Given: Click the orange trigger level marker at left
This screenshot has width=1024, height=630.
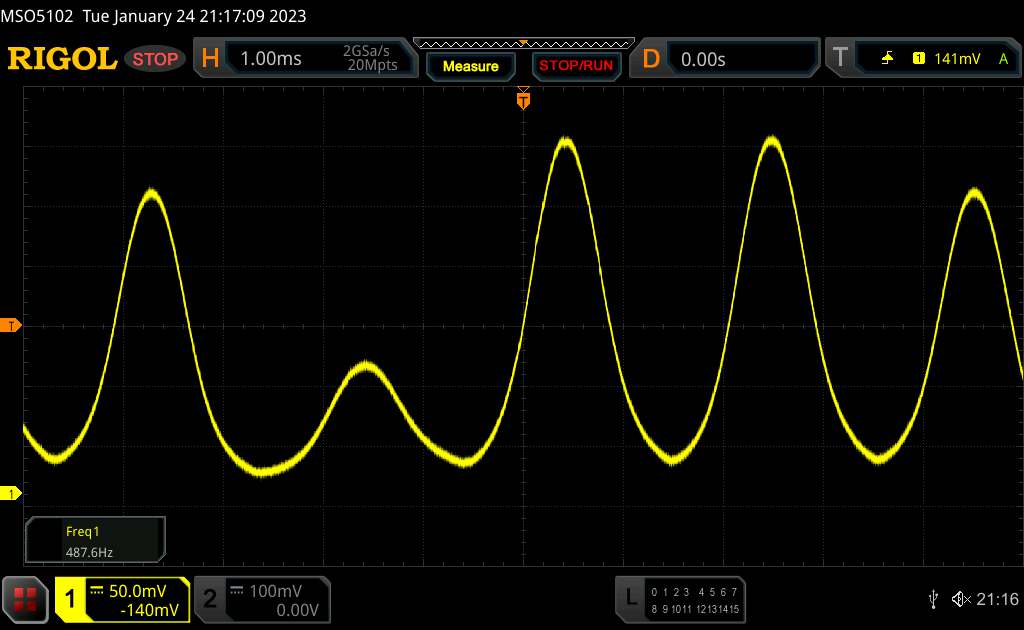Looking at the screenshot, I should pyautogui.click(x=10, y=325).
